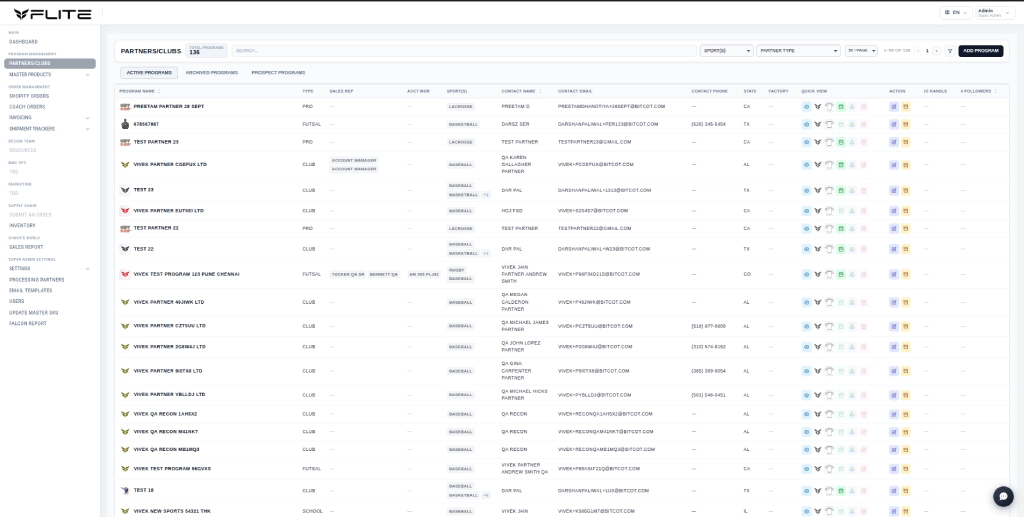Viewport: 1024px width, 517px height.
Task: Click green store icon for Vivek Partner CGEFUX Ltd
Action: click(x=841, y=164)
